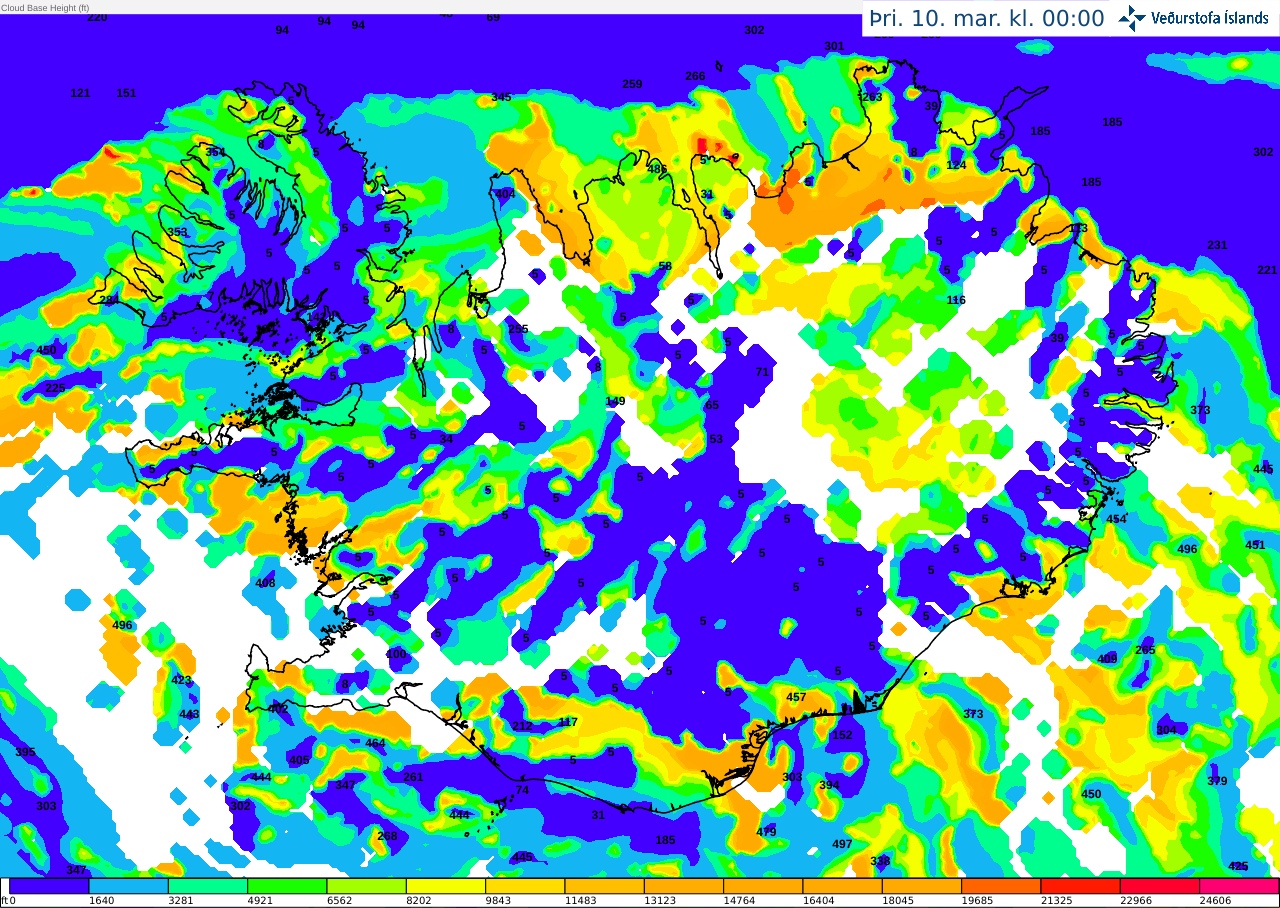Click the map value 338
The width and height of the screenshot is (1280, 908).
click(x=880, y=861)
